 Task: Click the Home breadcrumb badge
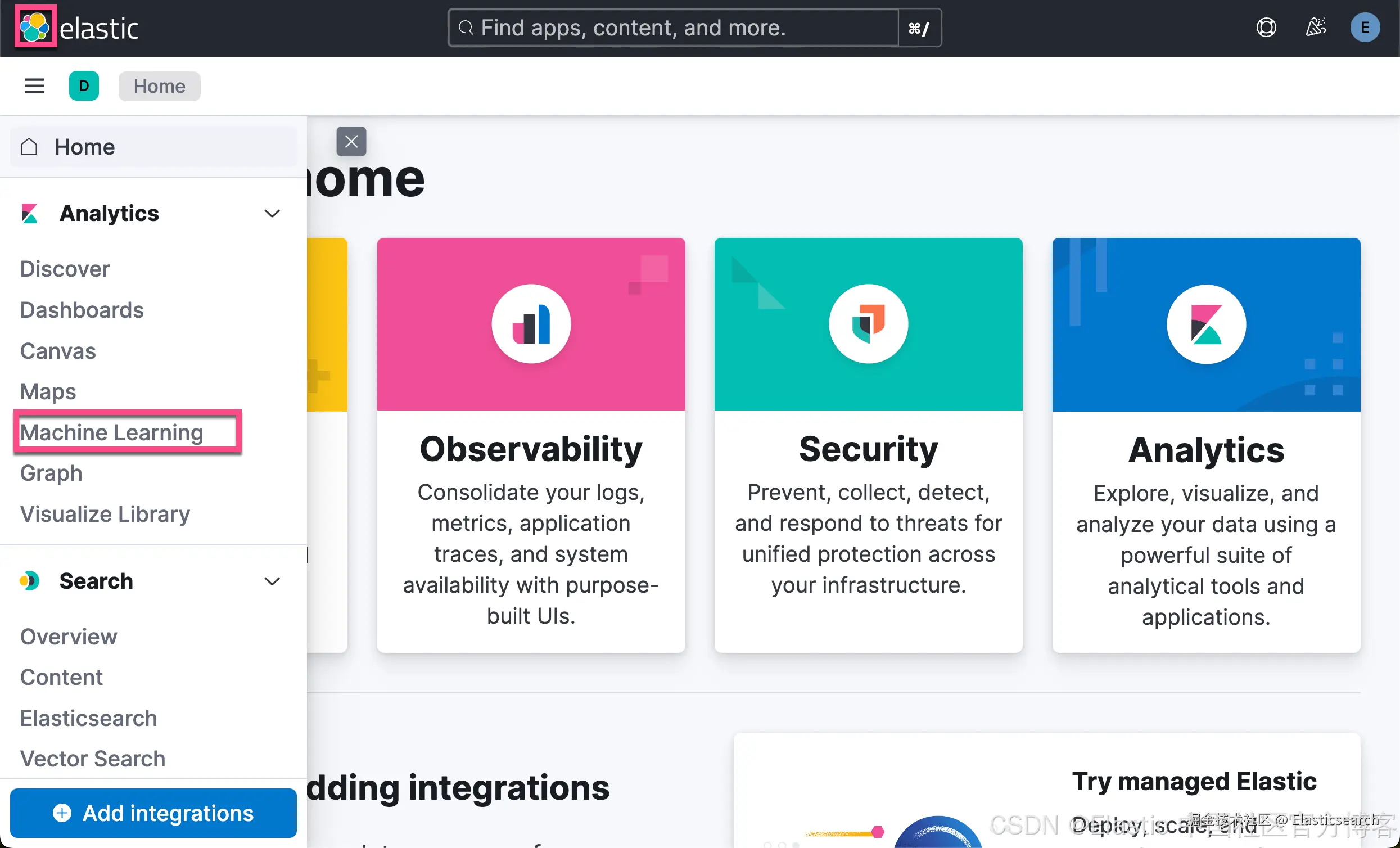coord(159,86)
